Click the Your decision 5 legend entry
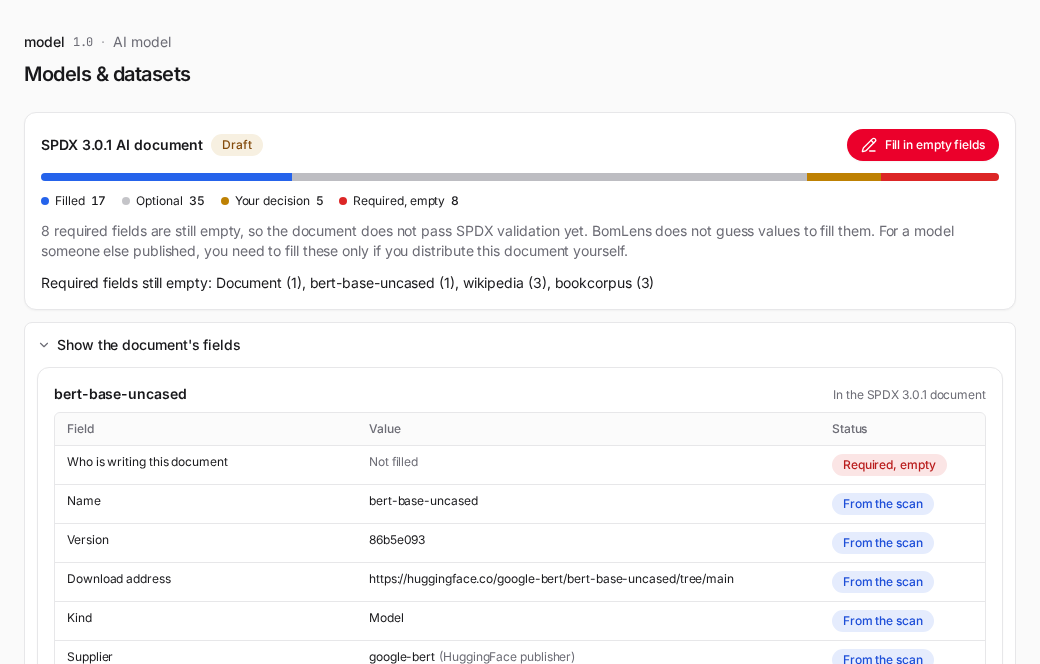Image resolution: width=1040 pixels, height=664 pixels. tap(272, 201)
